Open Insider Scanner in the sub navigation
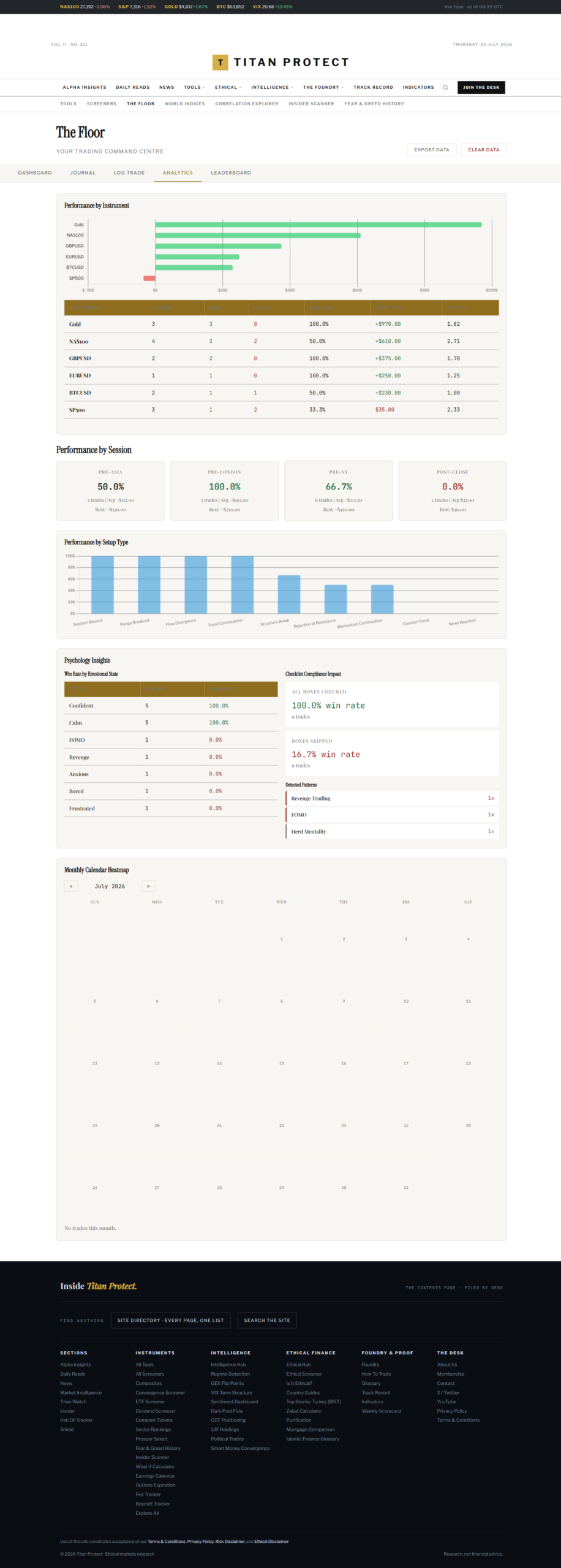Viewport: 561px width, 1568px height. click(x=311, y=104)
